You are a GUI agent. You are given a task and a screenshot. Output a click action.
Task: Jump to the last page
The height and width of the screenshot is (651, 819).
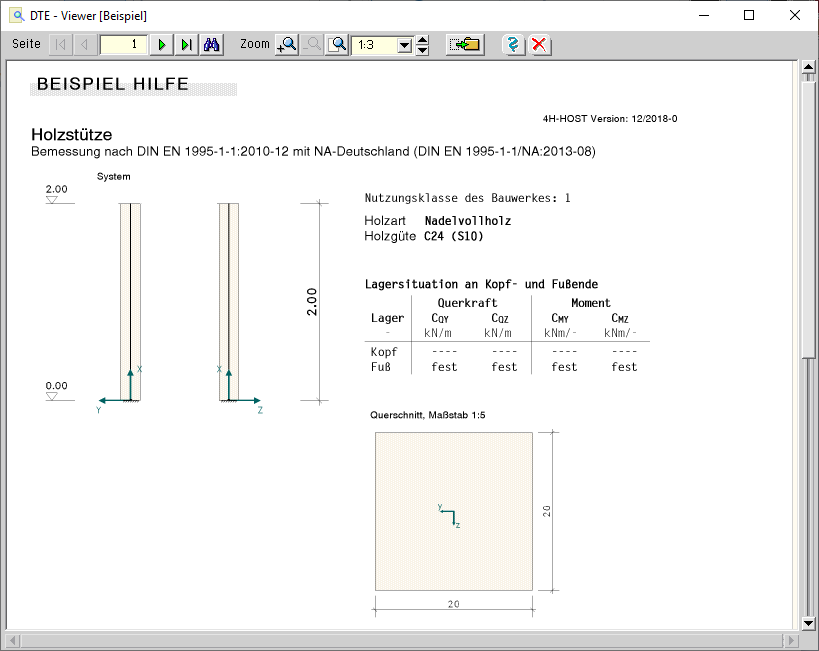pos(186,45)
